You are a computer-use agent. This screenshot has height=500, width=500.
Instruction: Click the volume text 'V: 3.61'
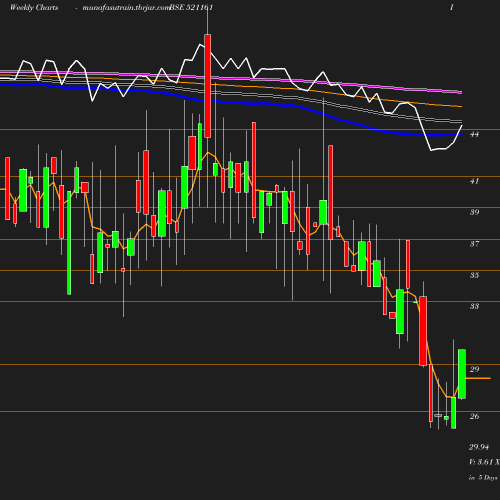(481, 462)
